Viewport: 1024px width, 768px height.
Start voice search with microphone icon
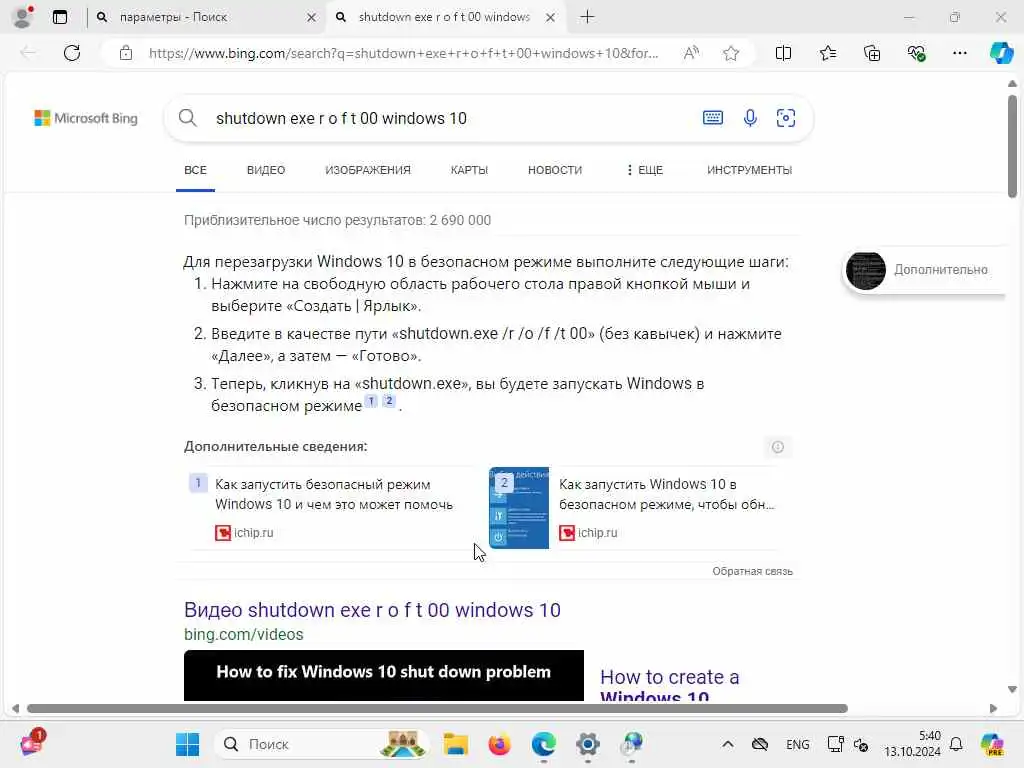tap(750, 118)
